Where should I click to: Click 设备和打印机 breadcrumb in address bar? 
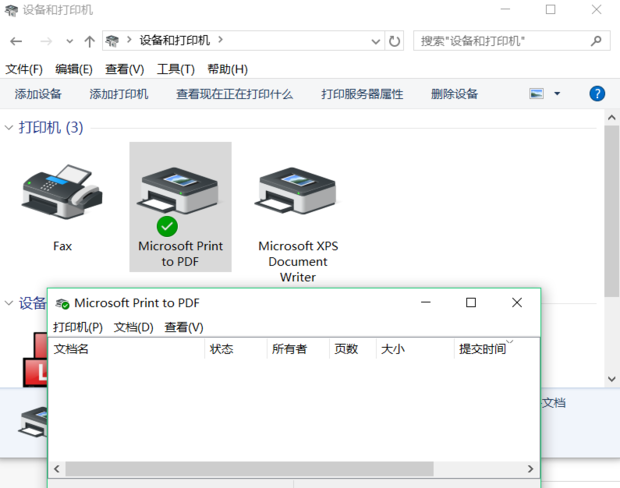pyautogui.click(x=174, y=40)
